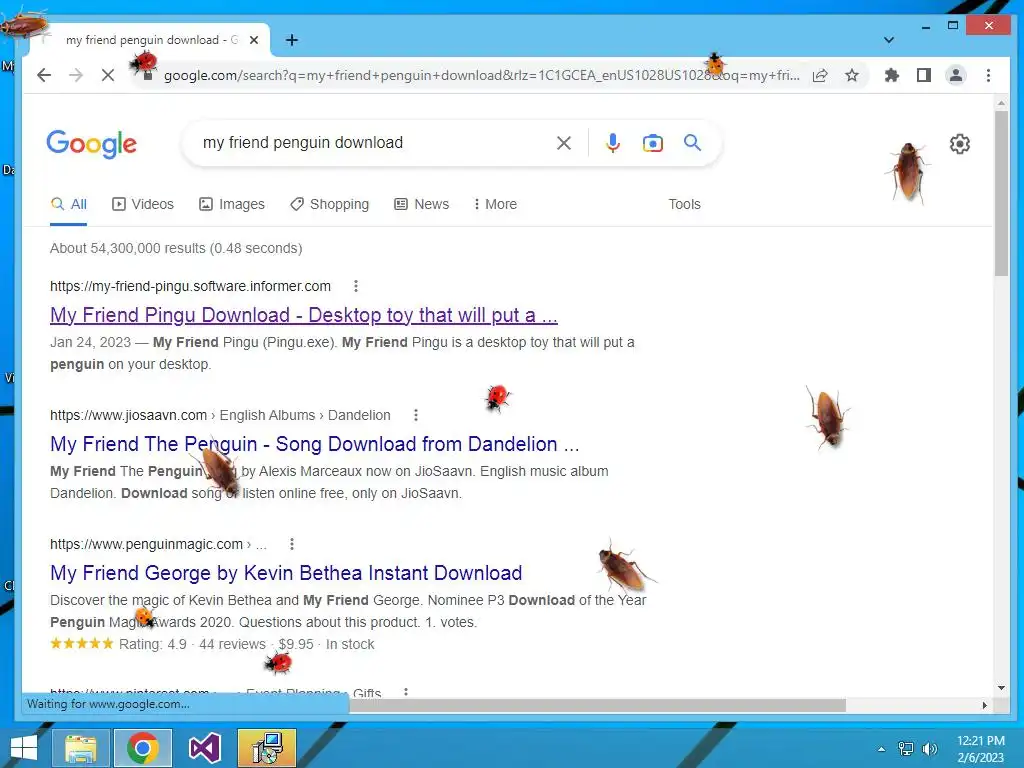The image size is (1024, 768).
Task: Click the blue magnifier search button
Action: pos(692,142)
